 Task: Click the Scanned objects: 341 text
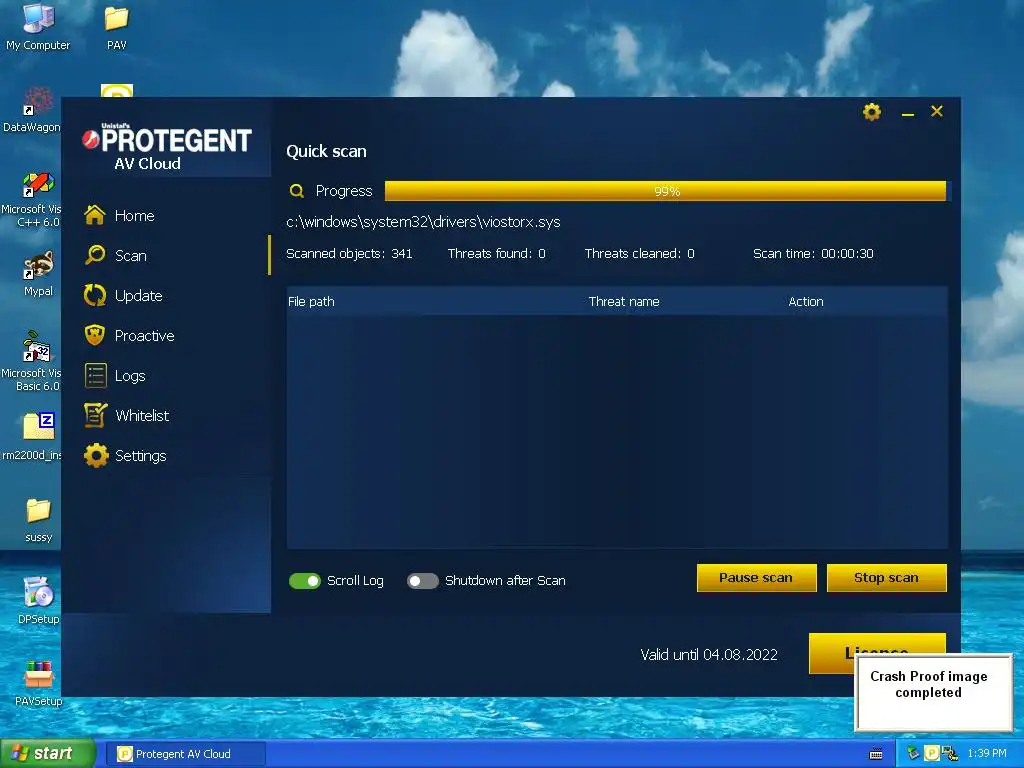point(349,254)
